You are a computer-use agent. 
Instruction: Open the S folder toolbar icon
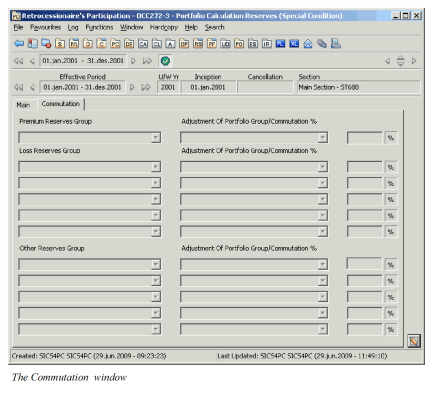(60, 44)
